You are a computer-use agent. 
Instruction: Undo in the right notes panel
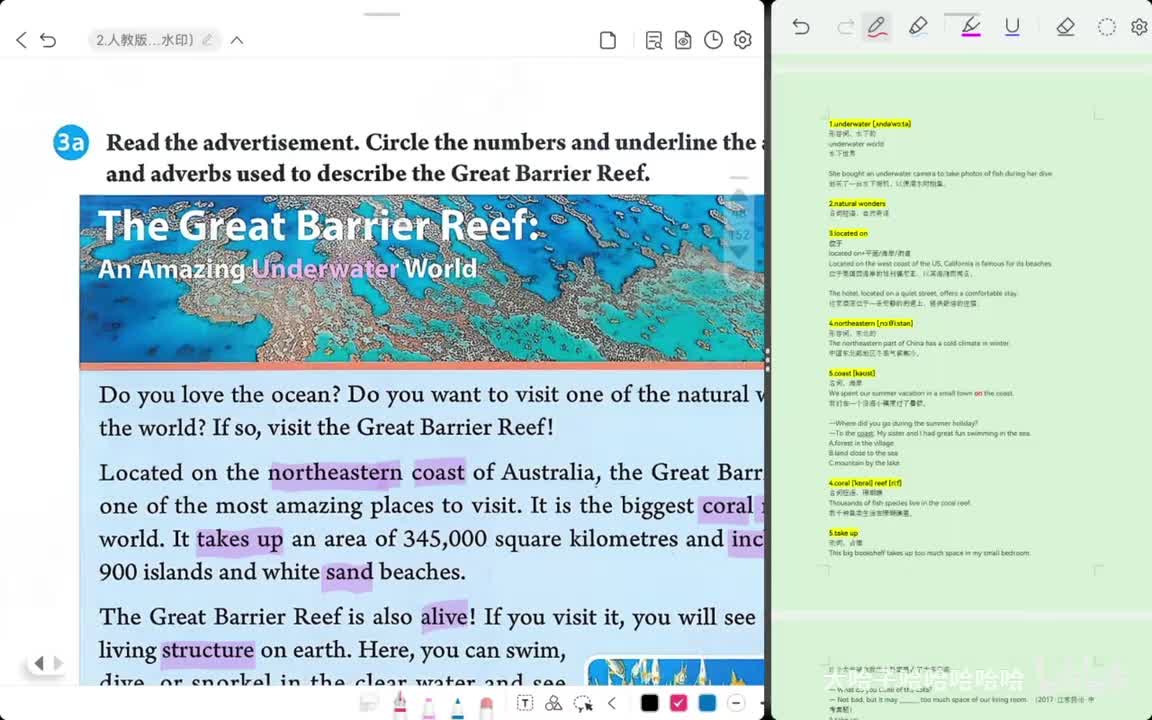pyautogui.click(x=801, y=27)
